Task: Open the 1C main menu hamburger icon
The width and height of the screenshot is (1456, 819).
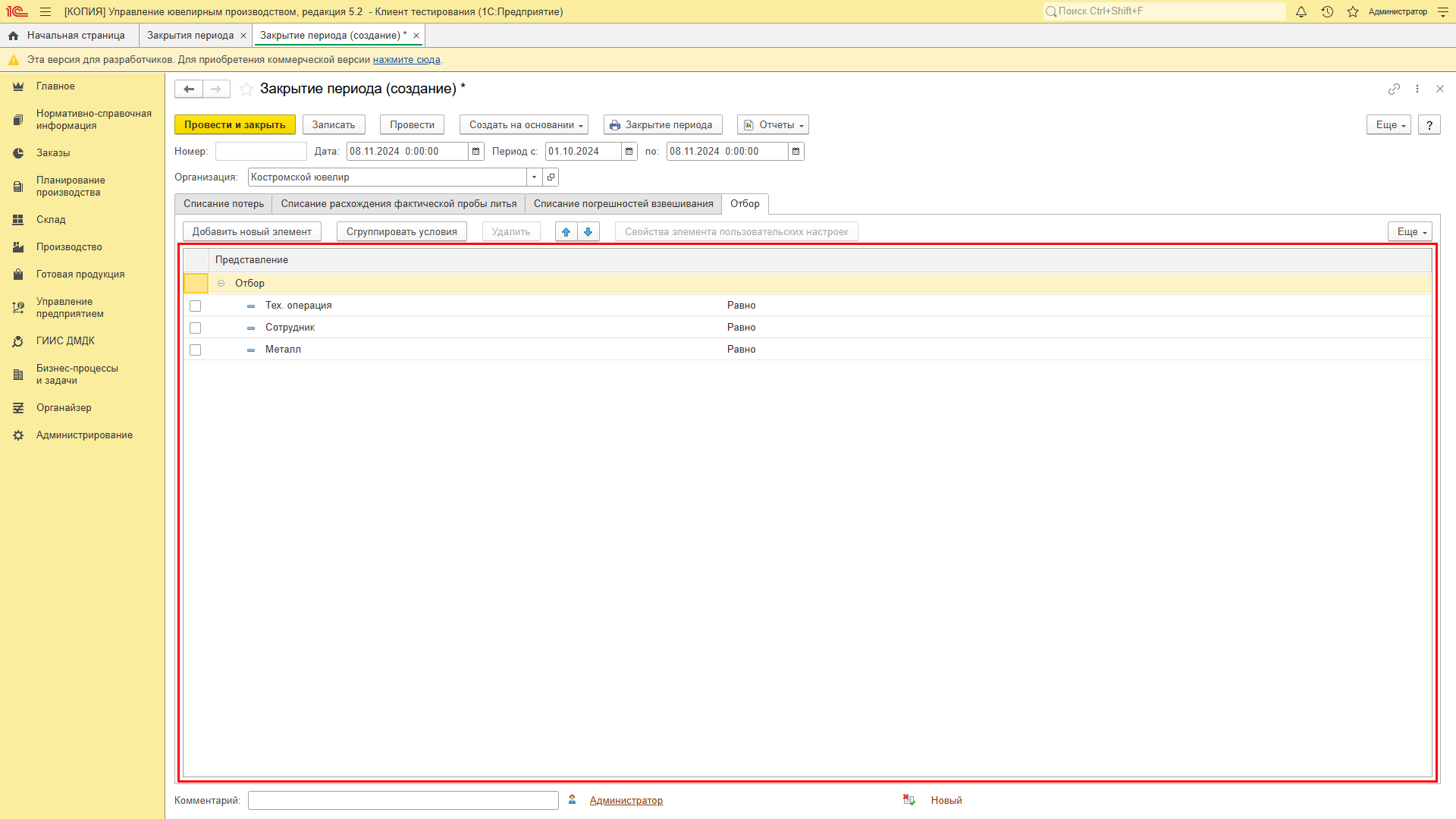Action: [x=45, y=11]
